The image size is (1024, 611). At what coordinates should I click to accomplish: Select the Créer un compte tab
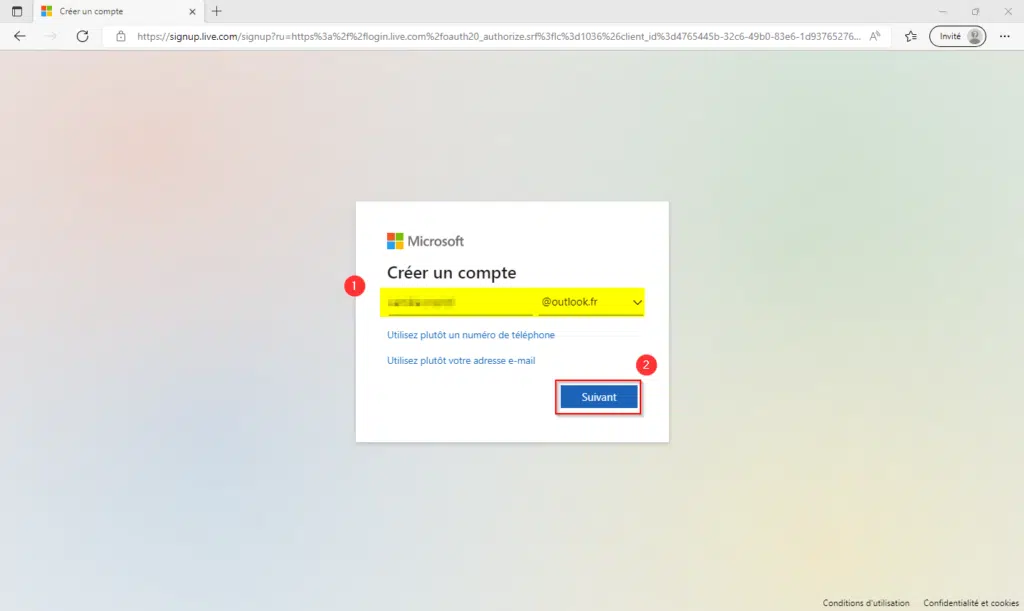point(118,11)
